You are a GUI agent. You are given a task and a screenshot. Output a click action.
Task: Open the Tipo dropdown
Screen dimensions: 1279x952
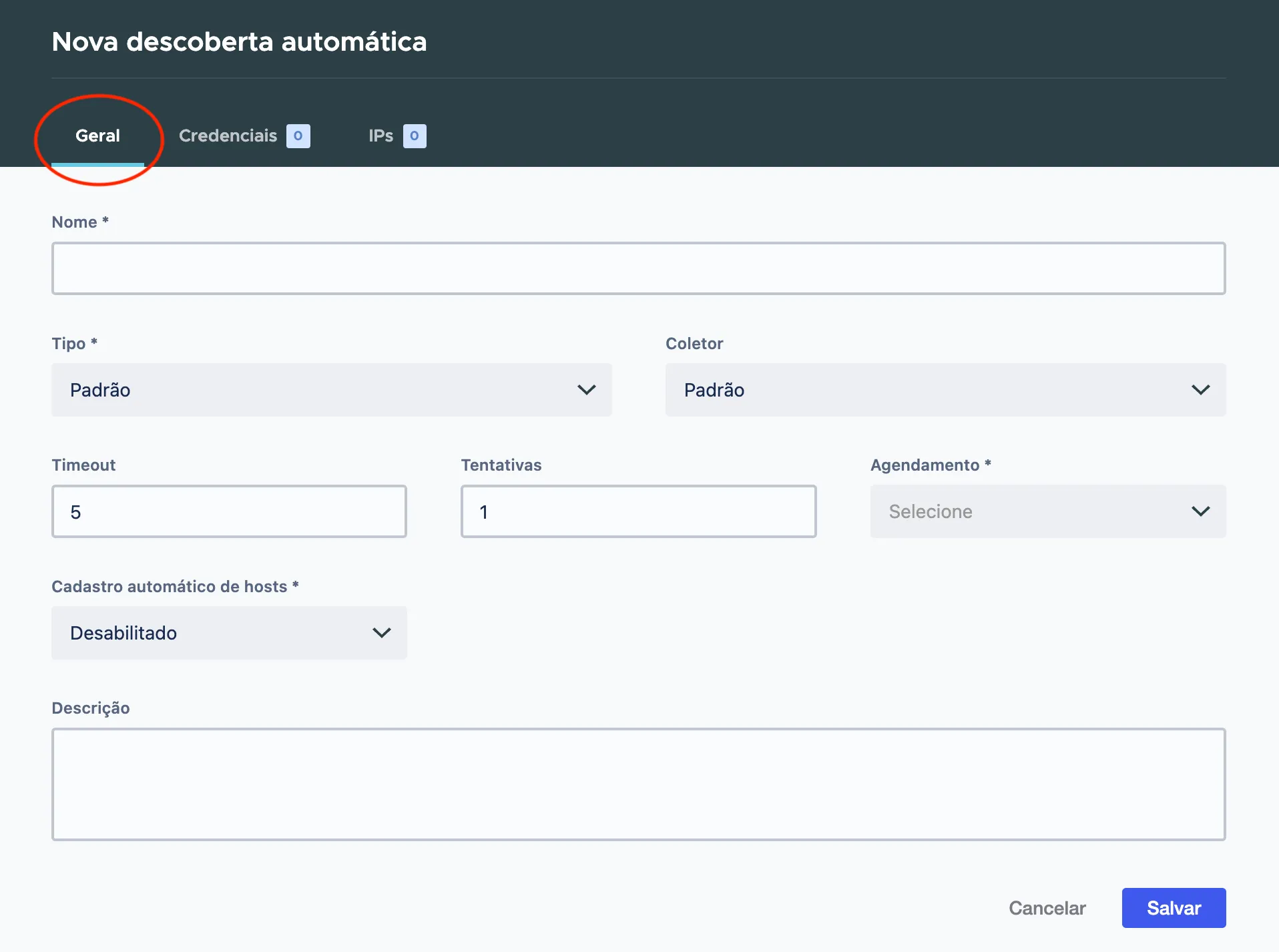pos(332,390)
